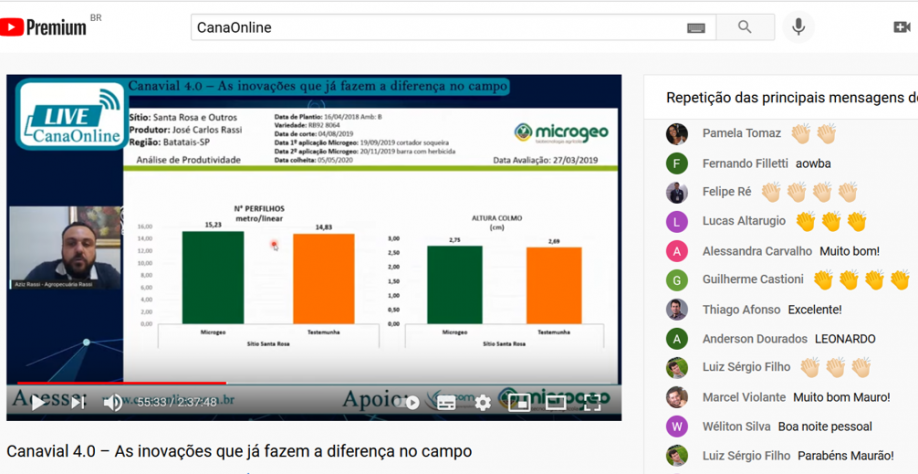
Task: Enable miniplayer mode
Action: point(519,402)
